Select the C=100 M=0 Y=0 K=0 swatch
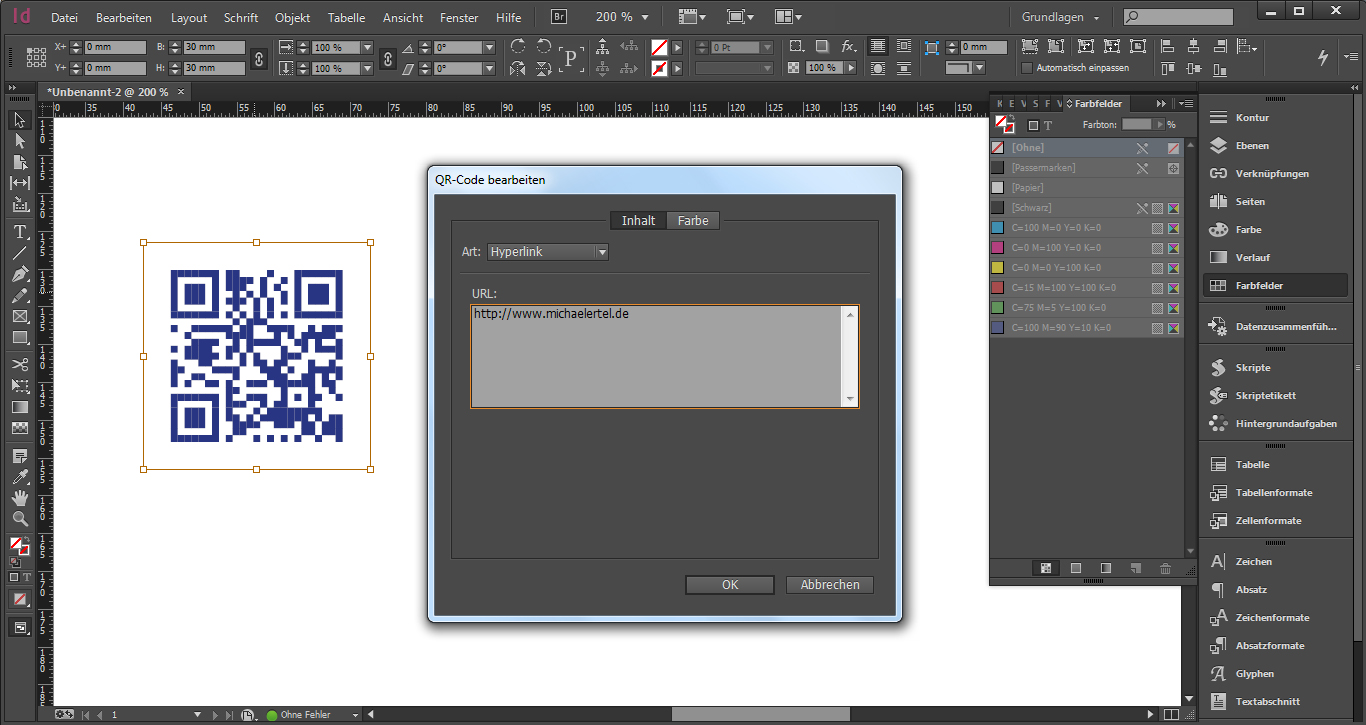The height and width of the screenshot is (725, 1366). [1086, 228]
